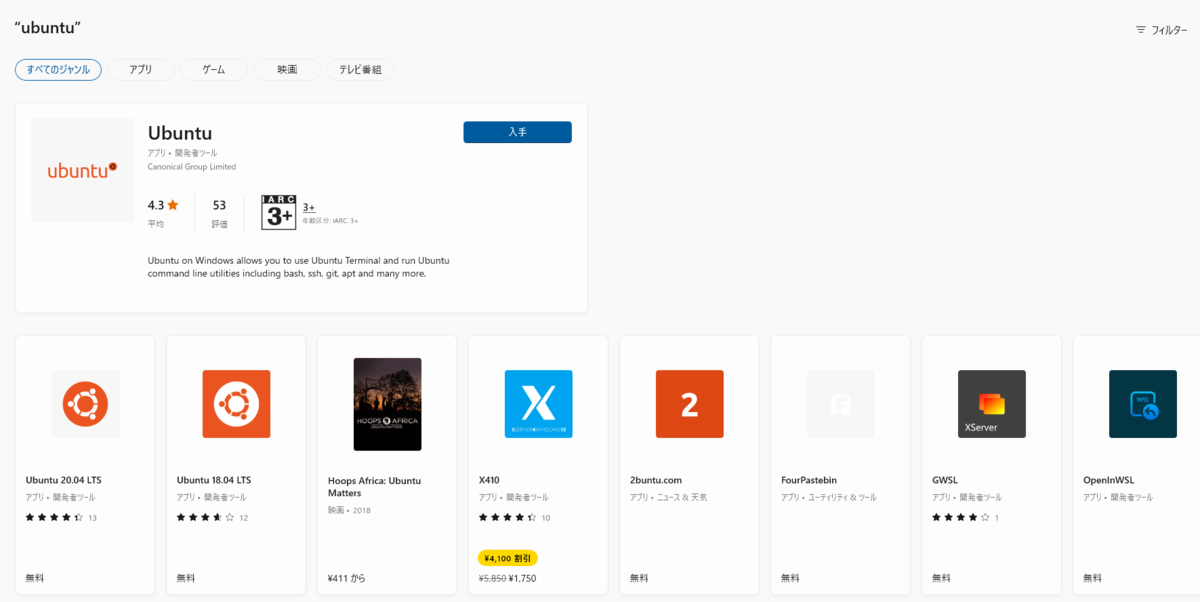Click the Ubuntu 18.04 LTS title
The image size is (1200, 602).
(x=214, y=480)
